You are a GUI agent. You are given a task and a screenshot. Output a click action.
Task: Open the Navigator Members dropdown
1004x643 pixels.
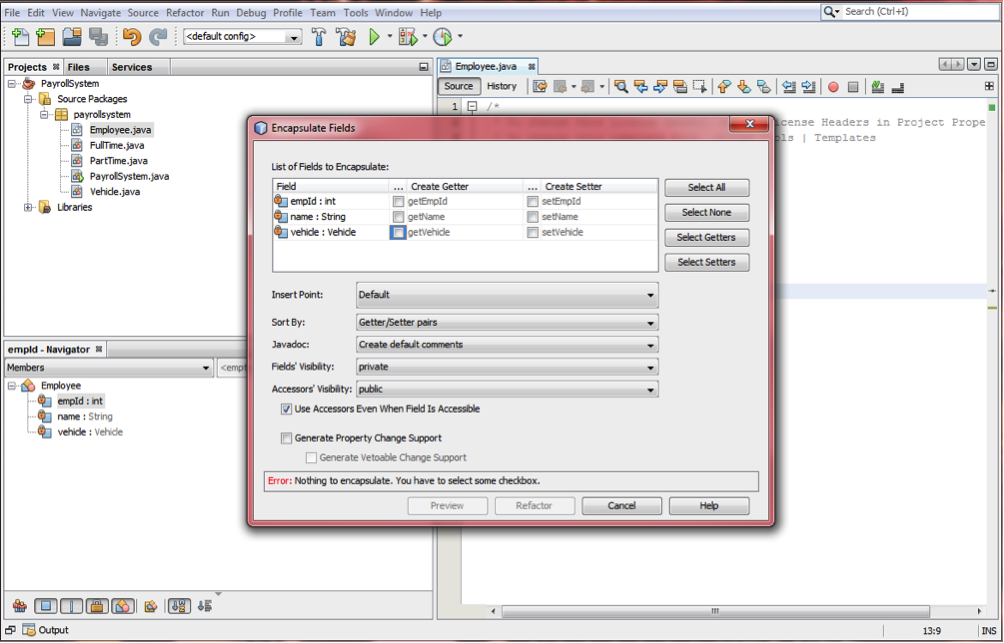pos(108,368)
